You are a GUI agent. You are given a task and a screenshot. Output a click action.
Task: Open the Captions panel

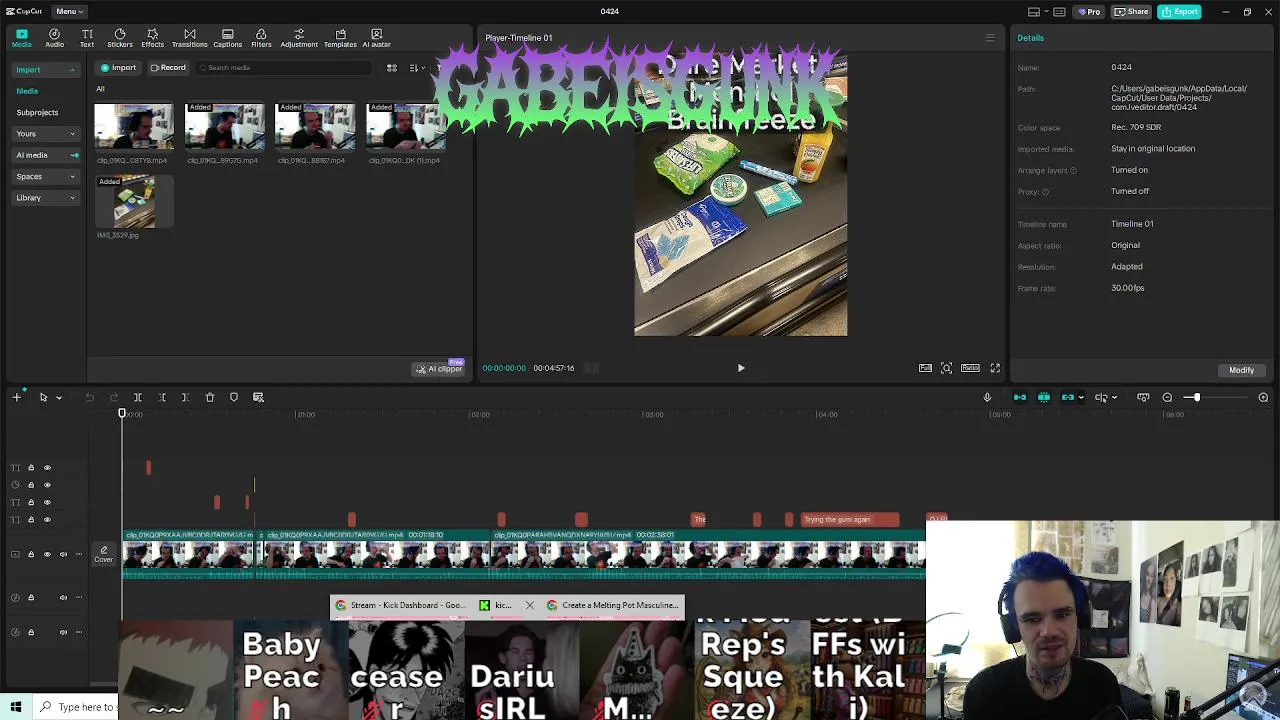[x=227, y=38]
